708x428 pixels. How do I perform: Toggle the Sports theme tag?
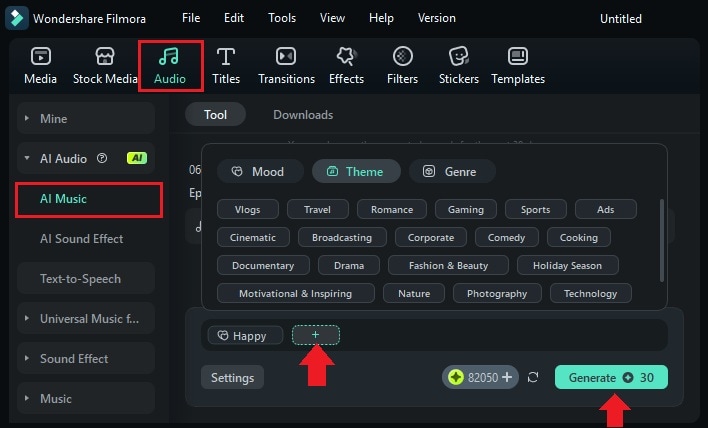[536, 209]
